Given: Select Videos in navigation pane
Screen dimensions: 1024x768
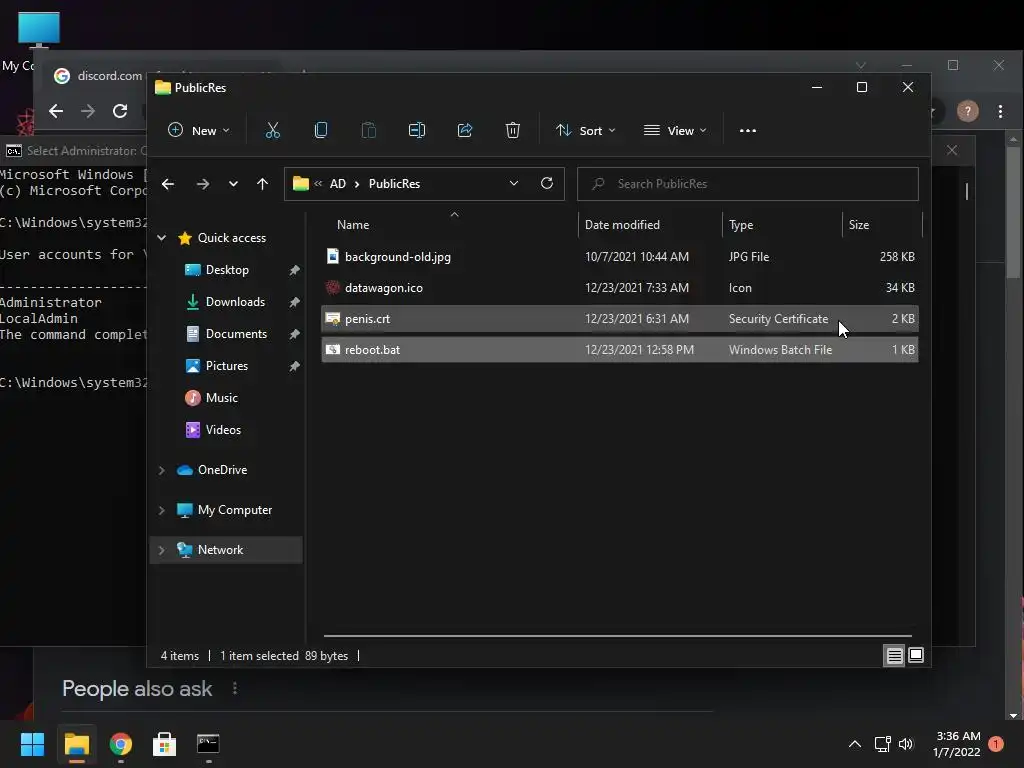Looking at the screenshot, I should tap(223, 430).
